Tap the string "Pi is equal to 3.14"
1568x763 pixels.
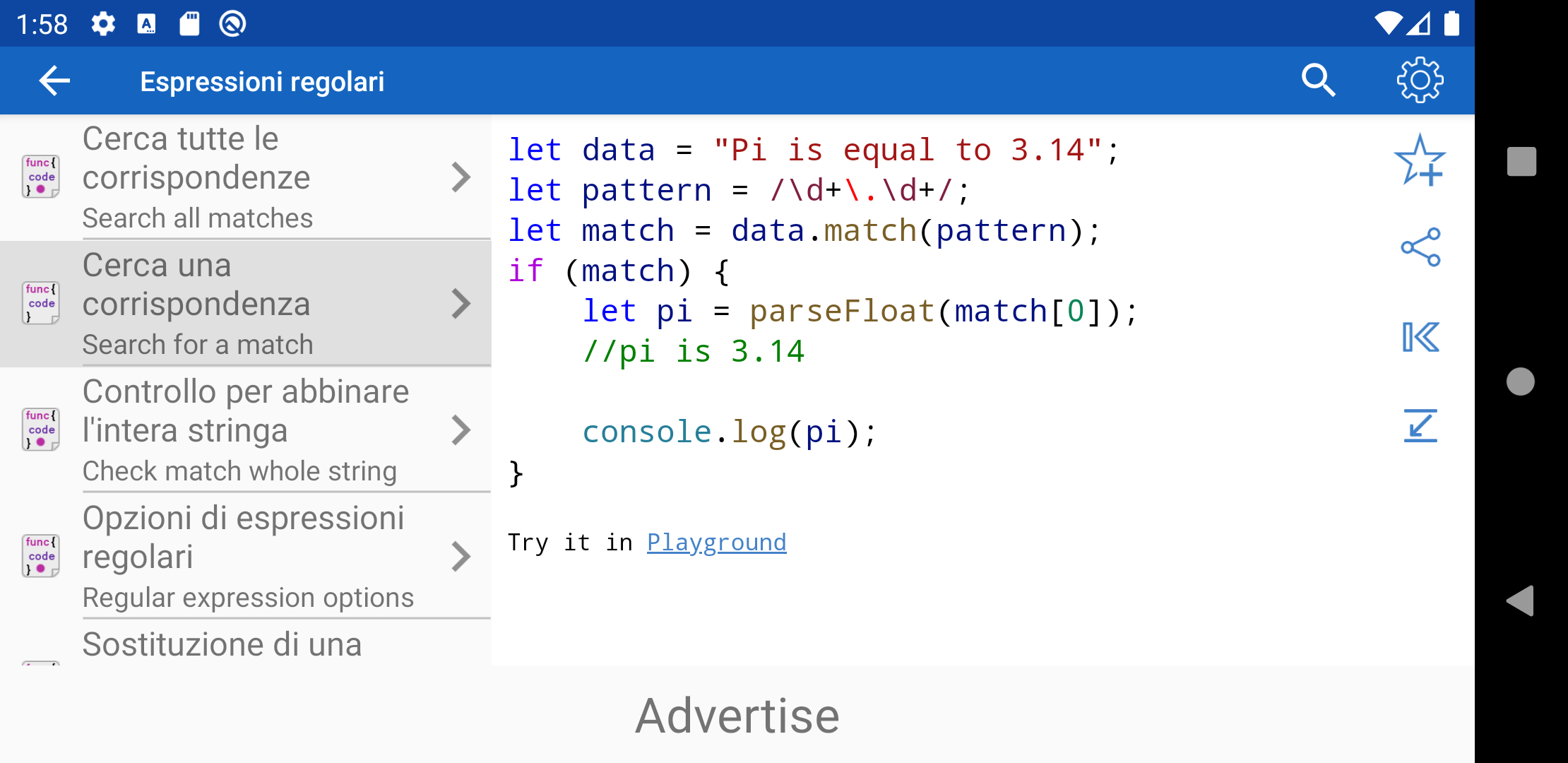908,150
